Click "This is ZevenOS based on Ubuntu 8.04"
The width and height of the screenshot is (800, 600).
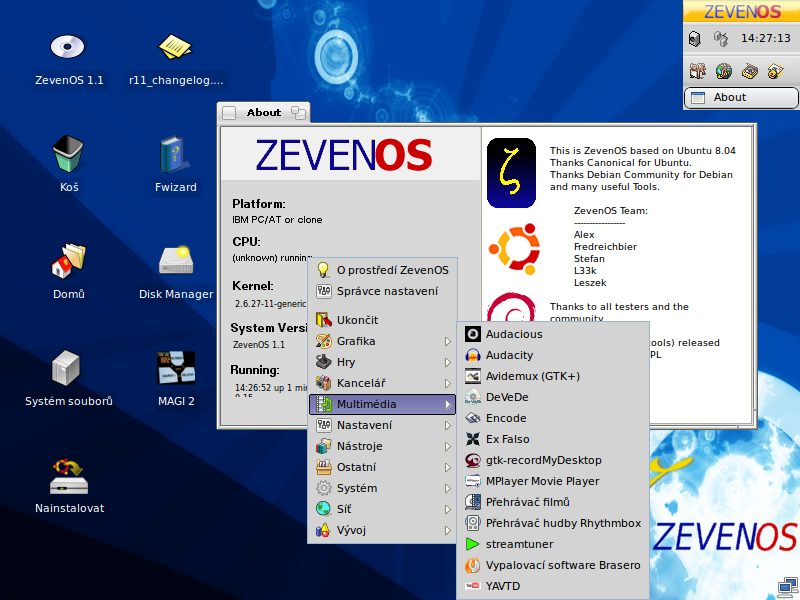point(643,151)
